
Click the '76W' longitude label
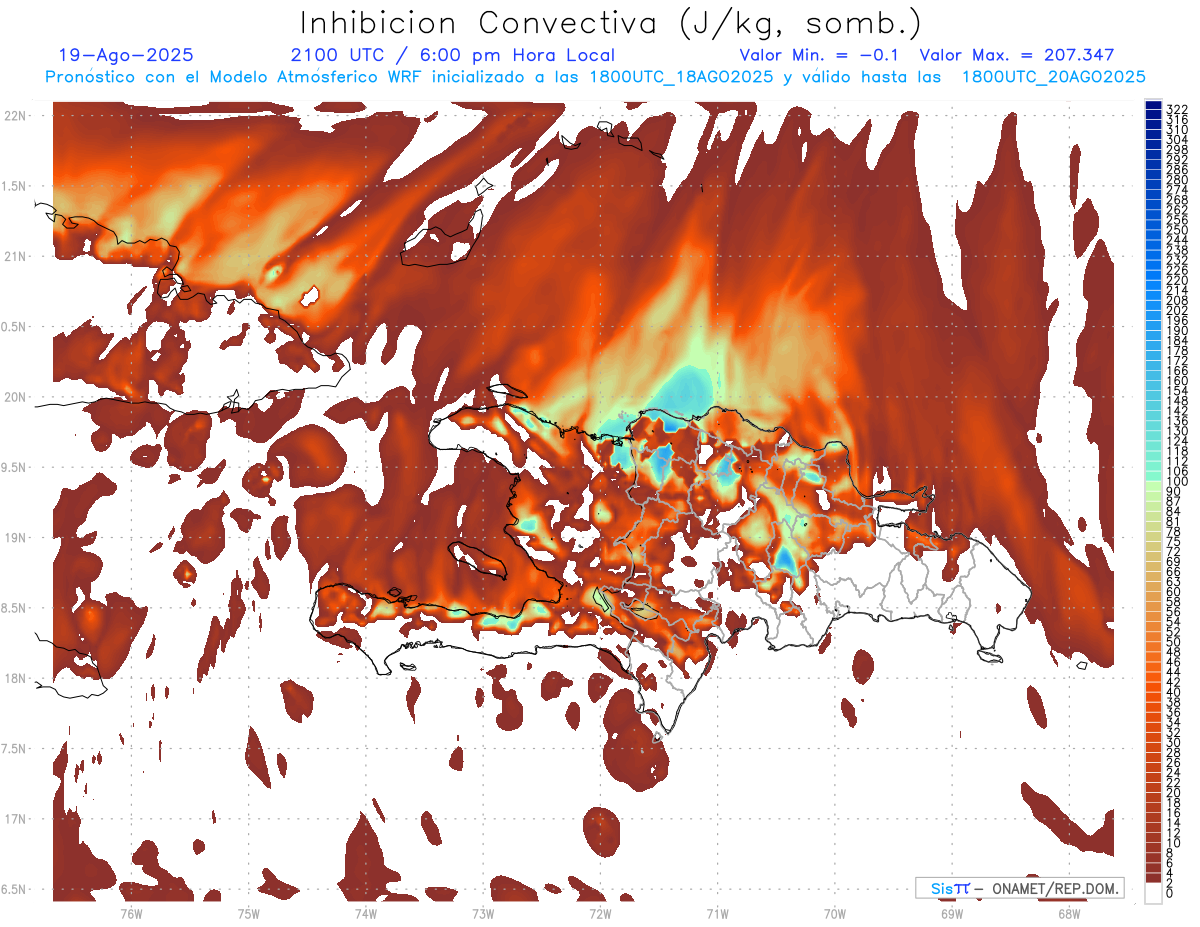[131, 913]
